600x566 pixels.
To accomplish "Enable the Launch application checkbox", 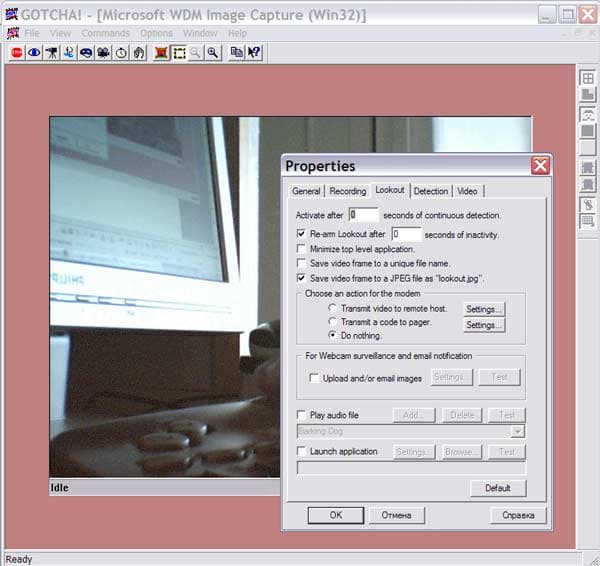I will point(302,451).
